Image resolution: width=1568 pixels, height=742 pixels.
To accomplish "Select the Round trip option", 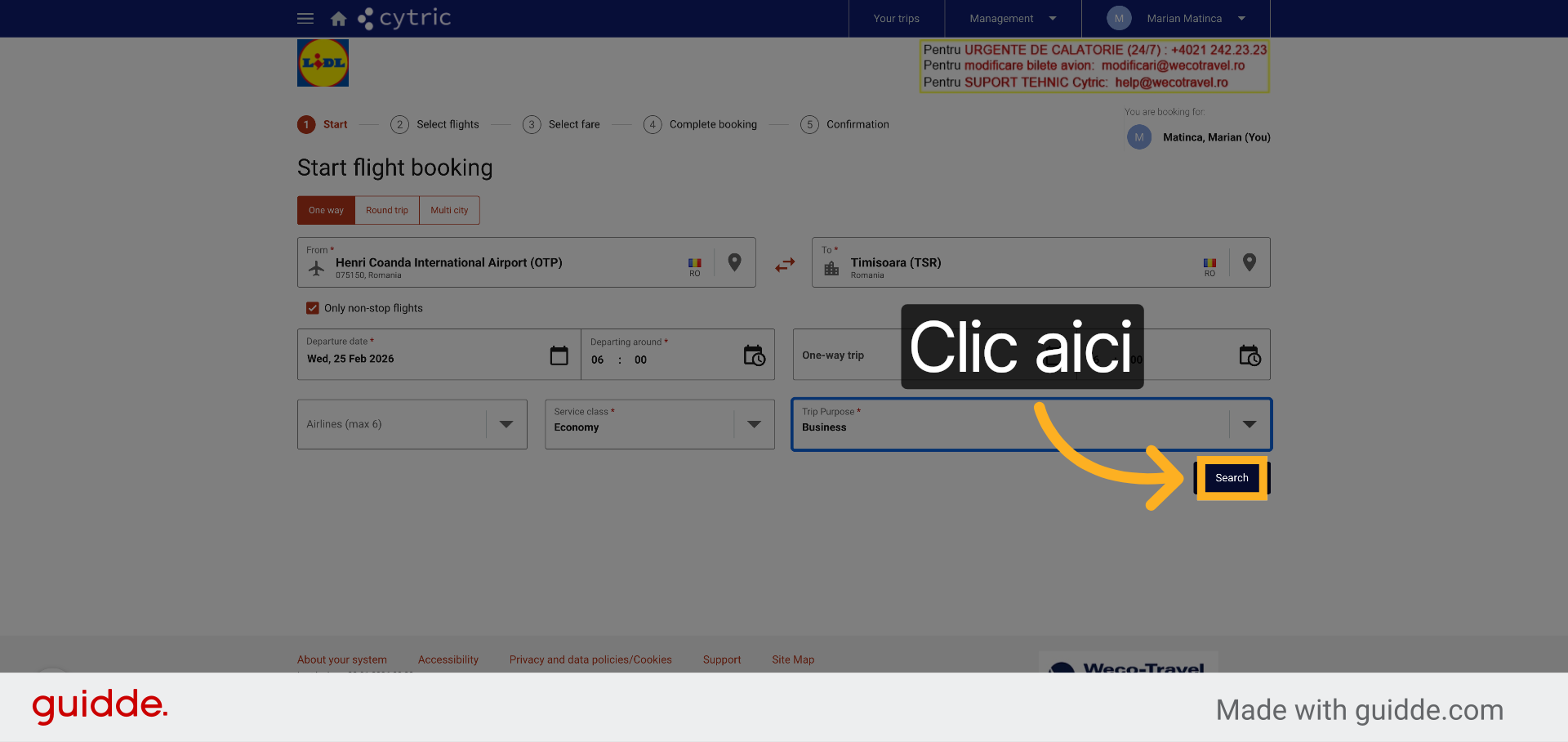I will pyautogui.click(x=387, y=210).
